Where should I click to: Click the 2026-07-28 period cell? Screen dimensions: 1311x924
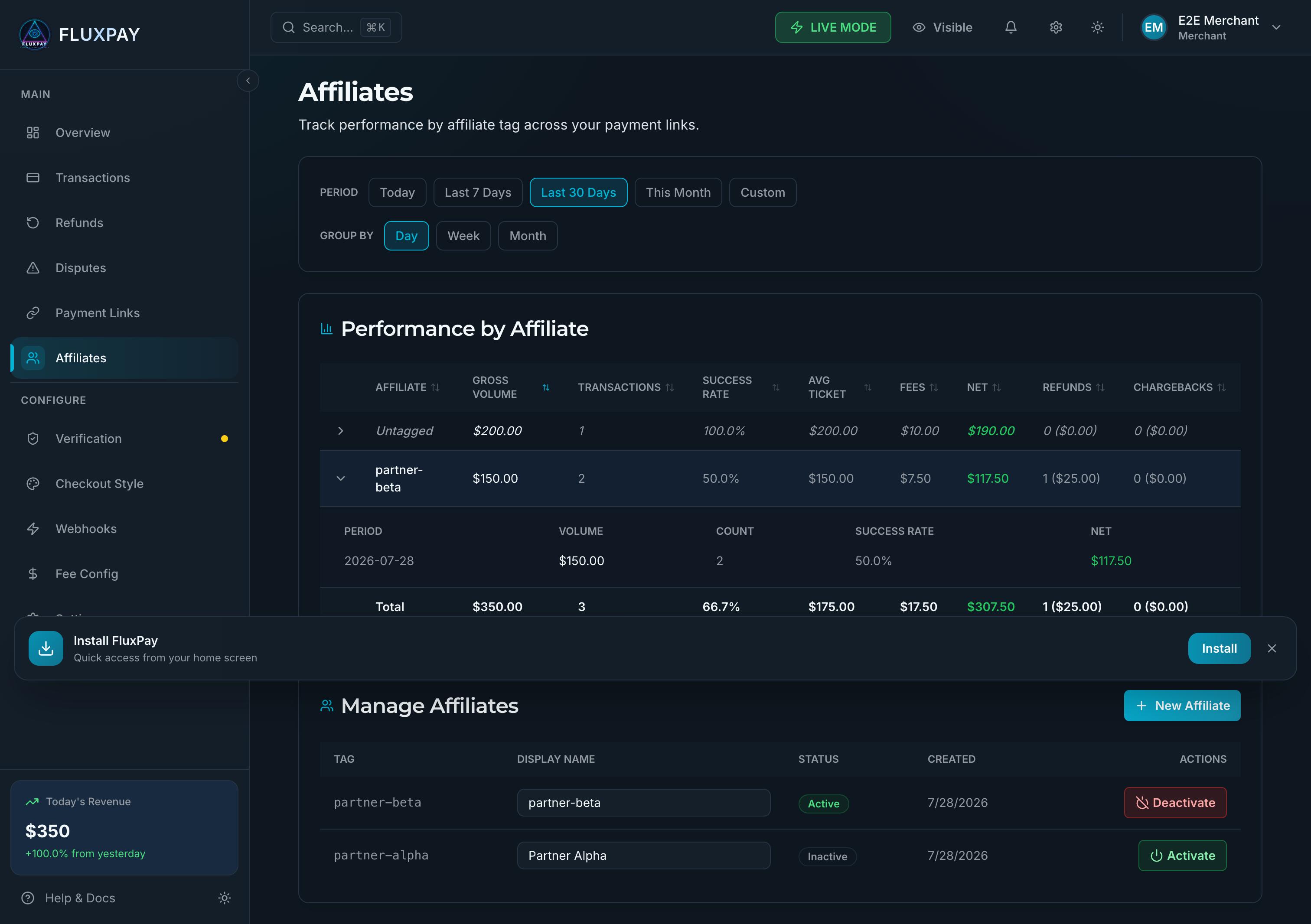tap(378, 560)
